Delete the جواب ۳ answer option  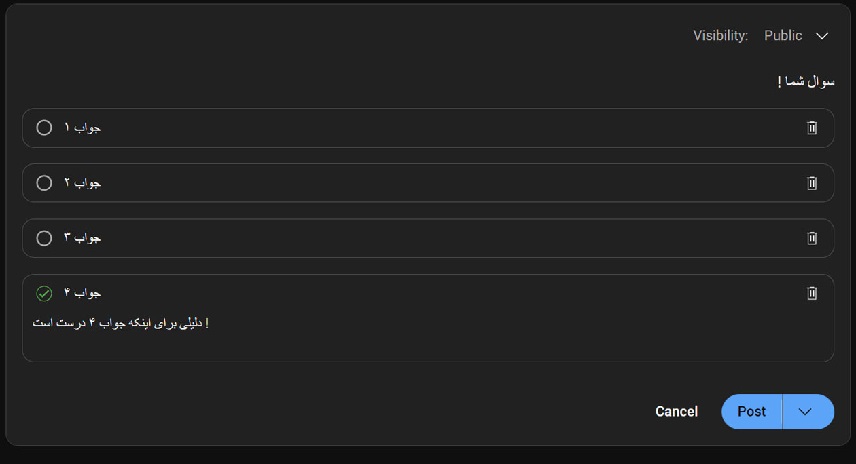[x=812, y=238]
